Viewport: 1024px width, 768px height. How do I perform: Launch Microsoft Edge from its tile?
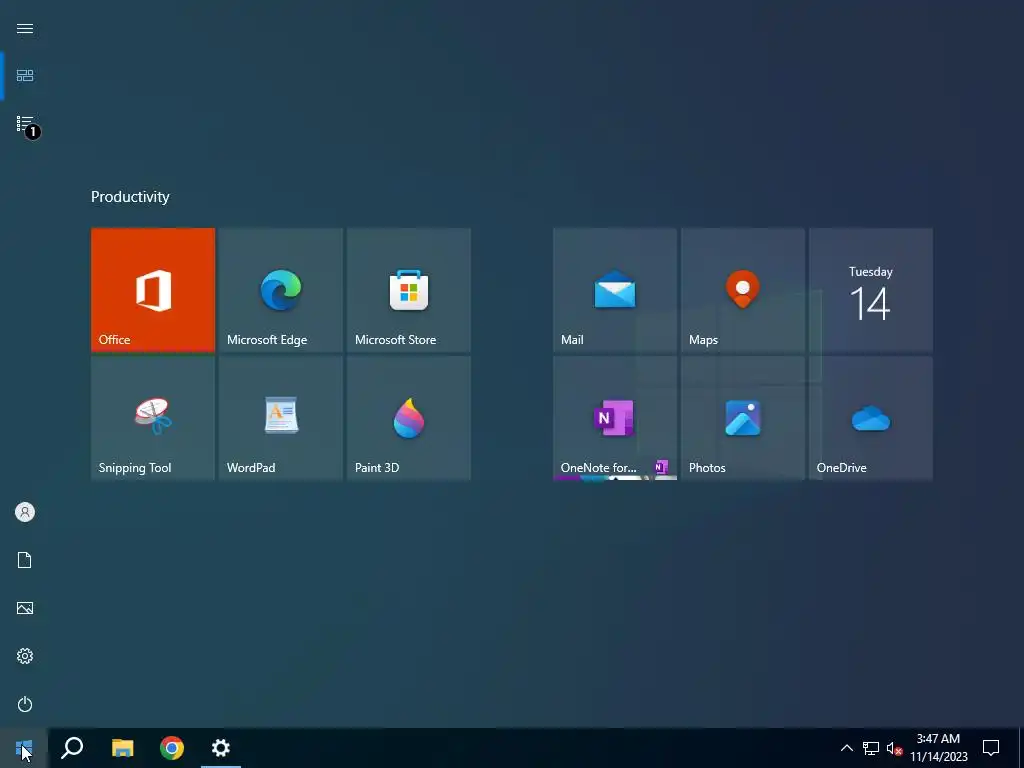(281, 290)
